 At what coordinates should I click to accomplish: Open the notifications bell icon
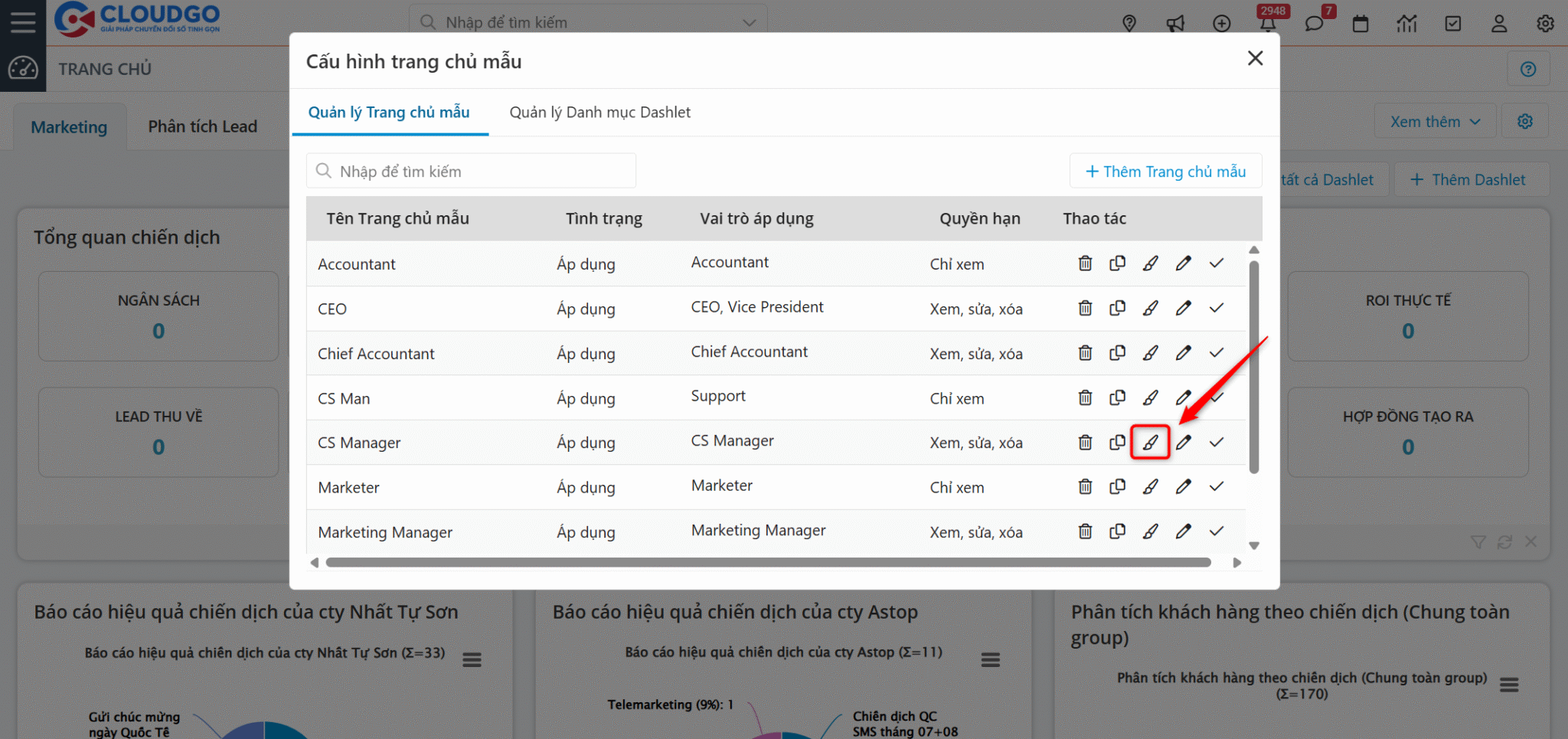(x=1268, y=24)
